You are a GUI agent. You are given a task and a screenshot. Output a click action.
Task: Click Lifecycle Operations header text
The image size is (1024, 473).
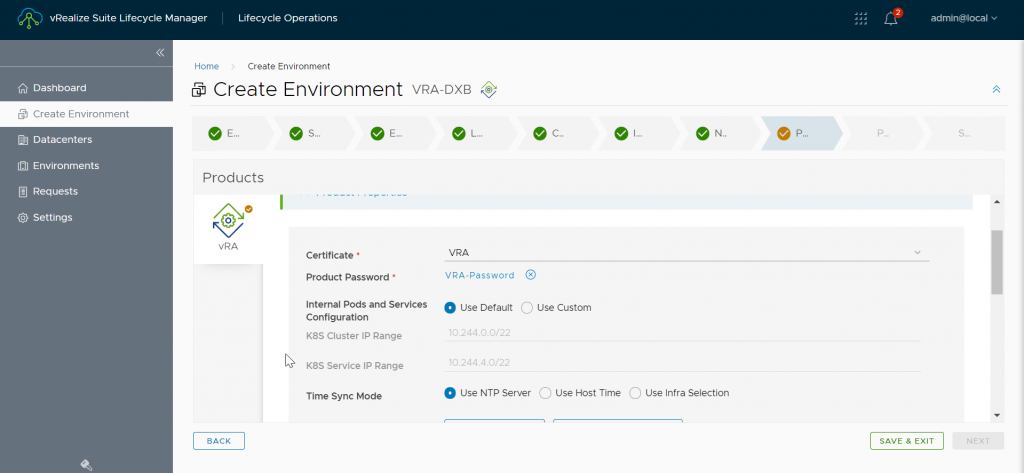coord(287,18)
